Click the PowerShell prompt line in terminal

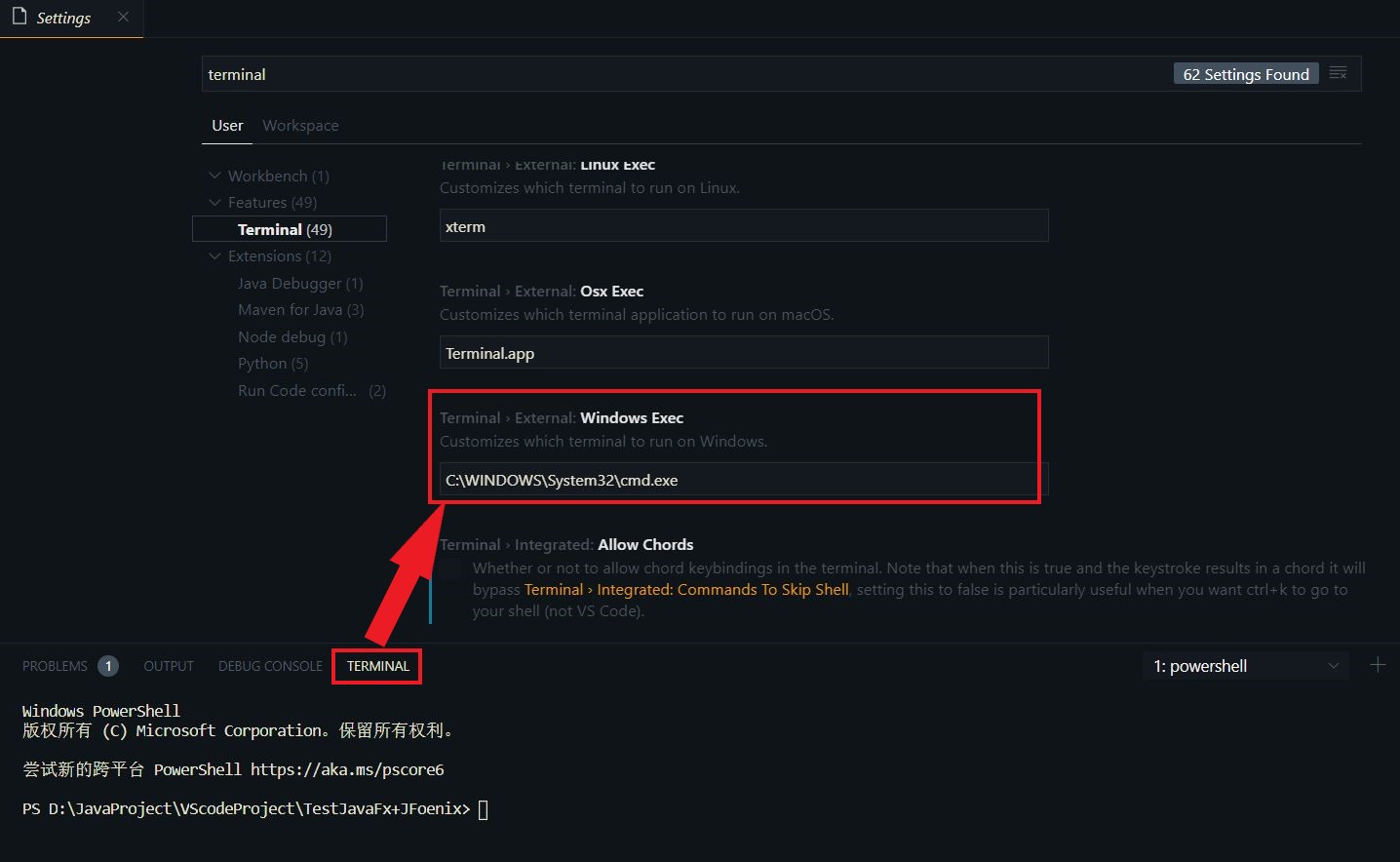[x=255, y=808]
